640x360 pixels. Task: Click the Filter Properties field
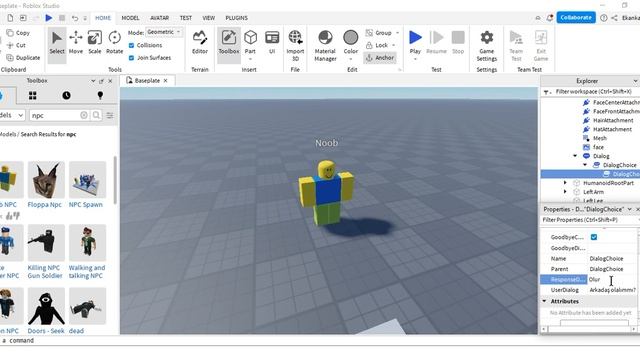click(590, 220)
